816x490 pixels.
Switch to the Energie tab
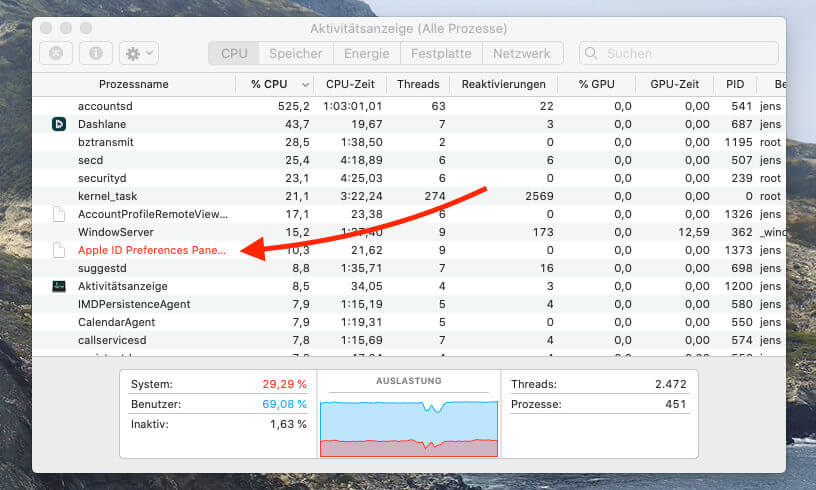pyautogui.click(x=366, y=54)
